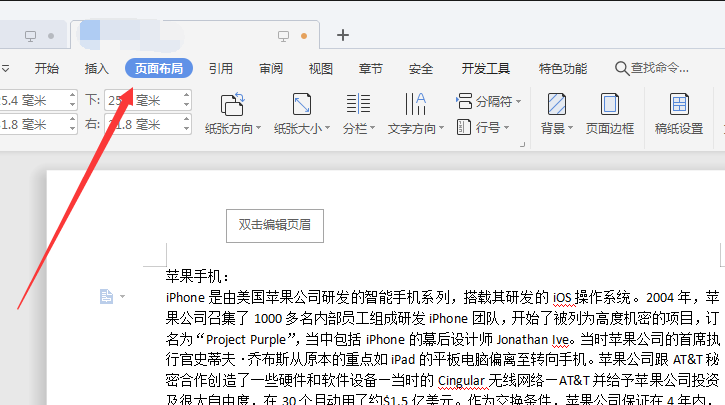Open the 开发工具 tab

click(x=486, y=69)
